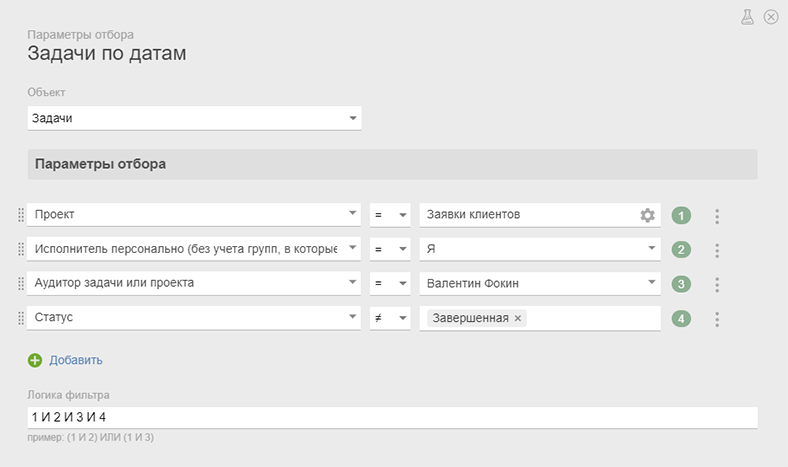
Task: Click the green number 4 badge
Action: 681,319
